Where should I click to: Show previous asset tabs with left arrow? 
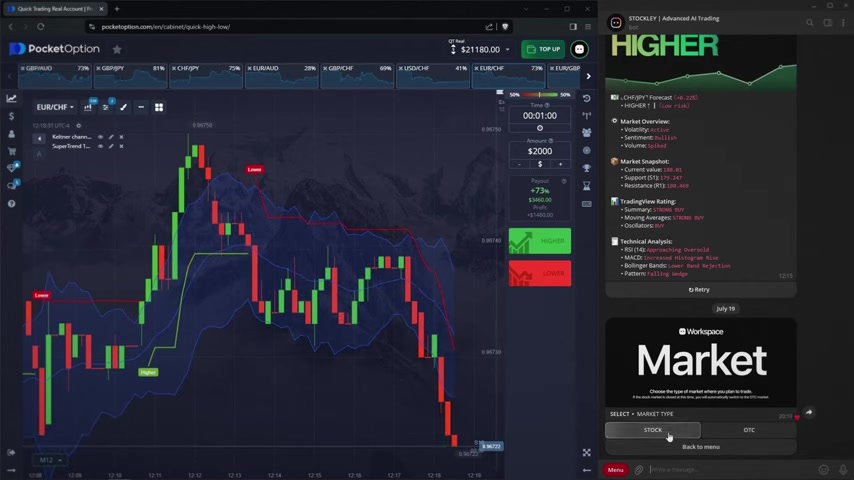[x=9, y=76]
